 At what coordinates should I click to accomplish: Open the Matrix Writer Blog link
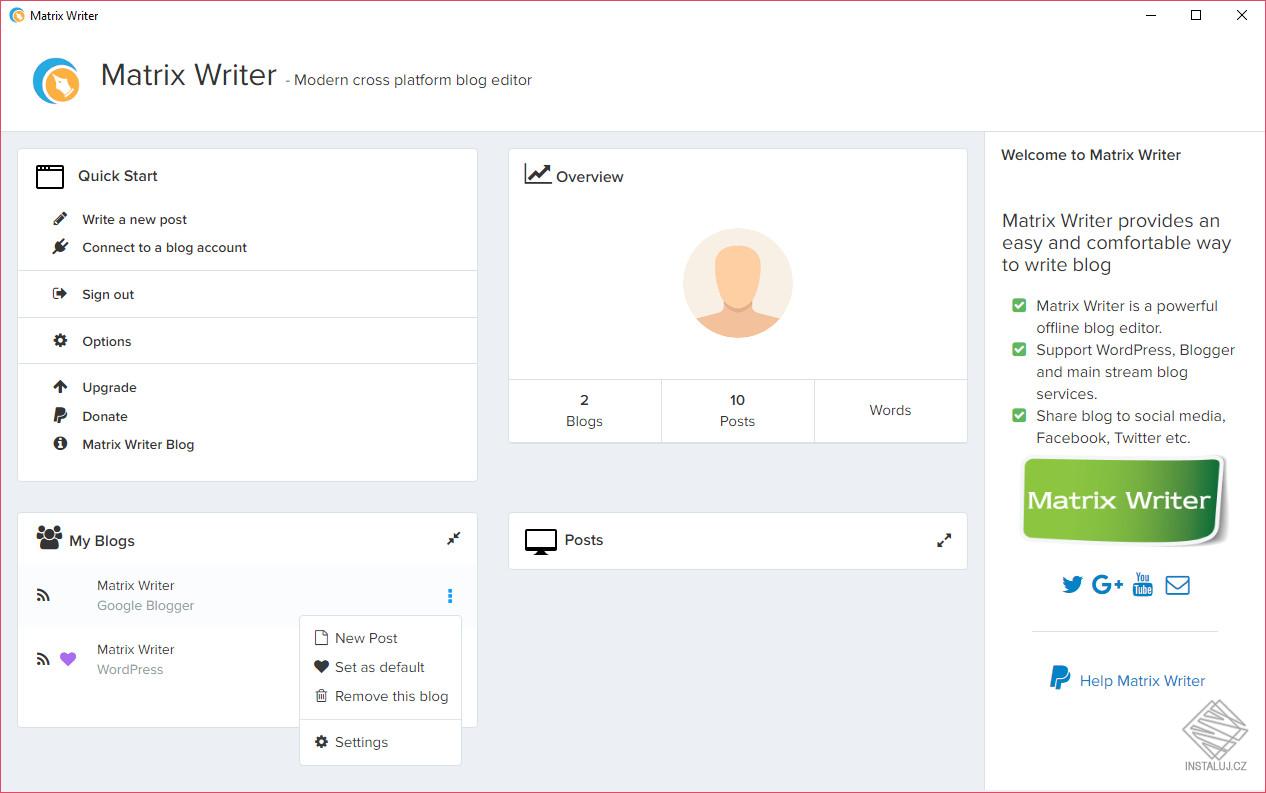coord(138,444)
